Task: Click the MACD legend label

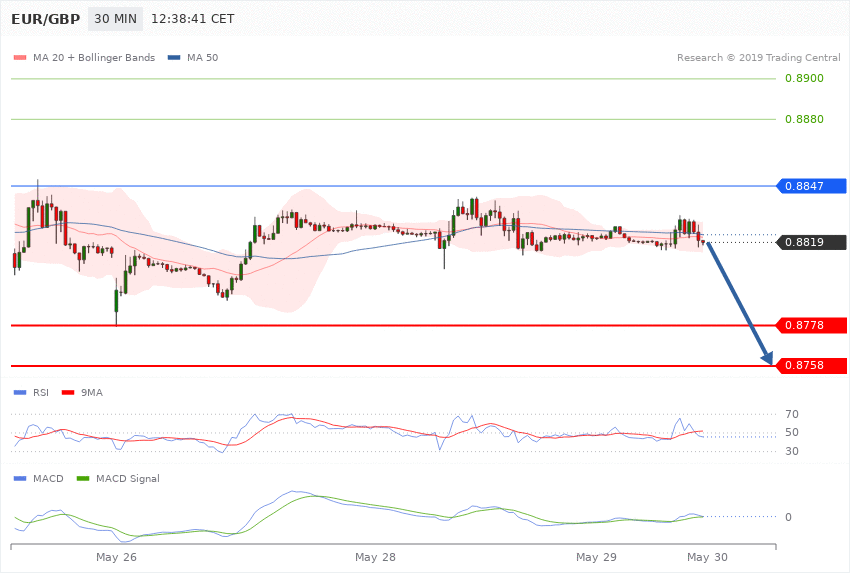Action: (48, 478)
